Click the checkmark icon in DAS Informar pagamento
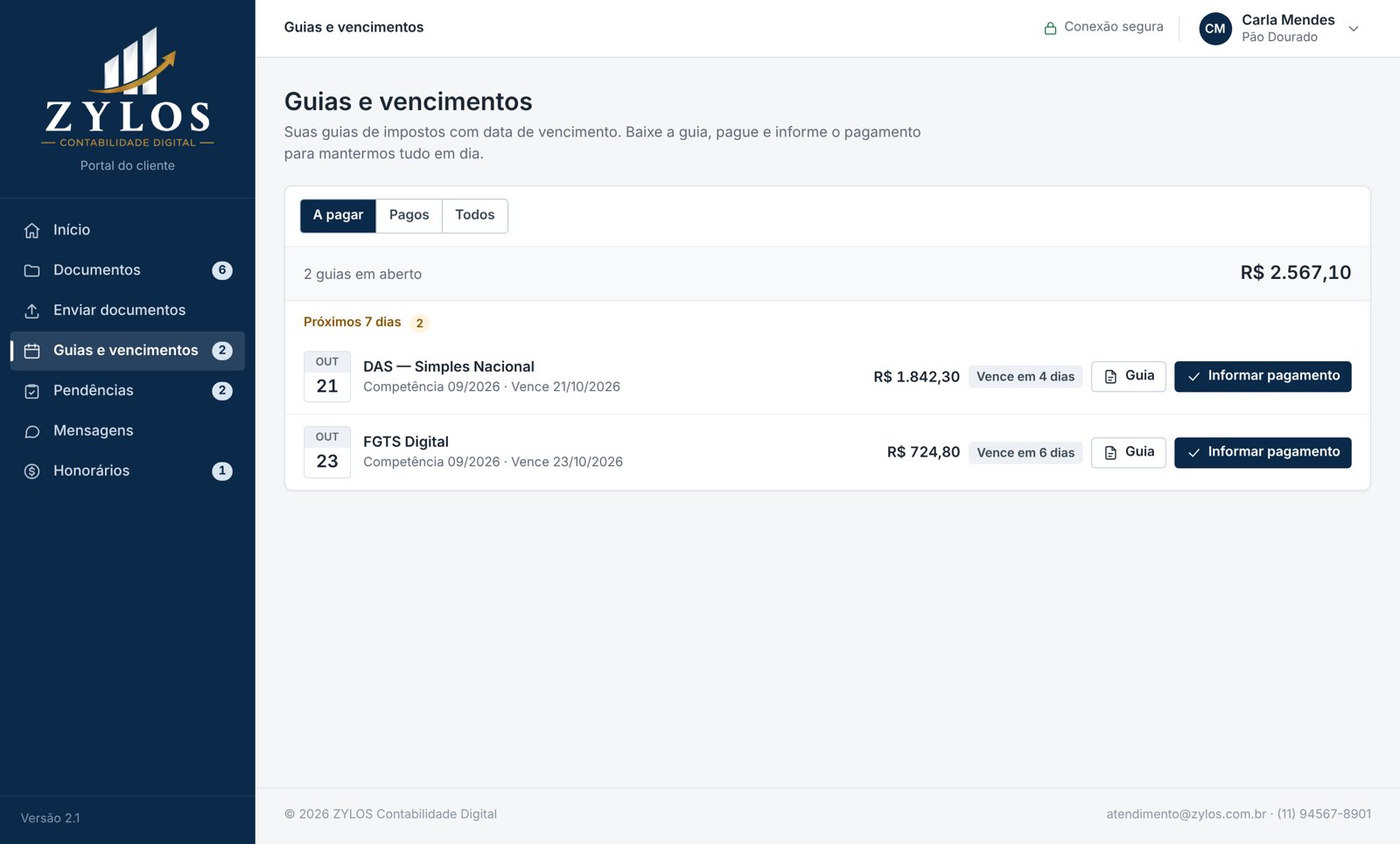 [1193, 376]
